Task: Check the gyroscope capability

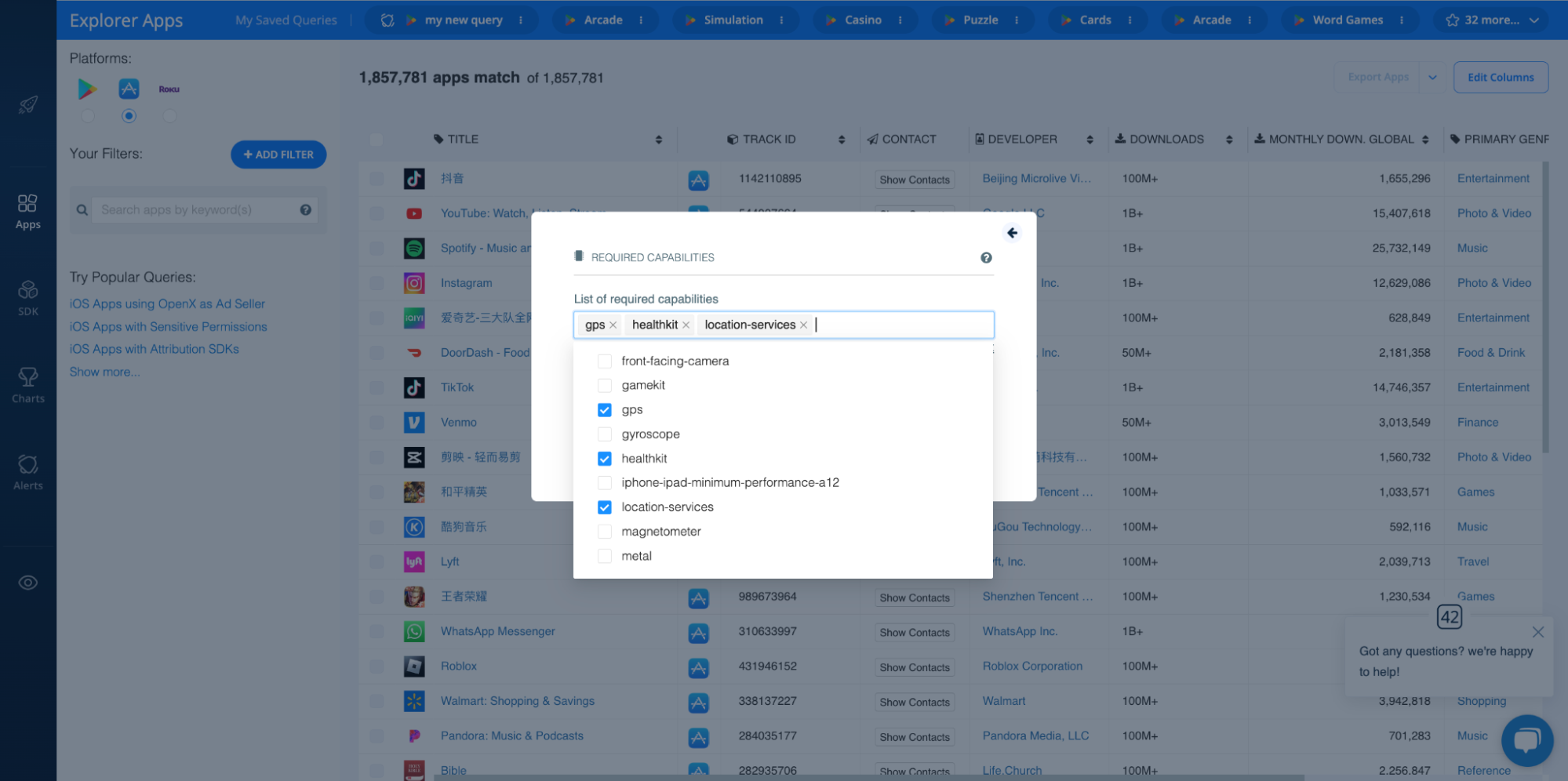Action: (x=605, y=434)
